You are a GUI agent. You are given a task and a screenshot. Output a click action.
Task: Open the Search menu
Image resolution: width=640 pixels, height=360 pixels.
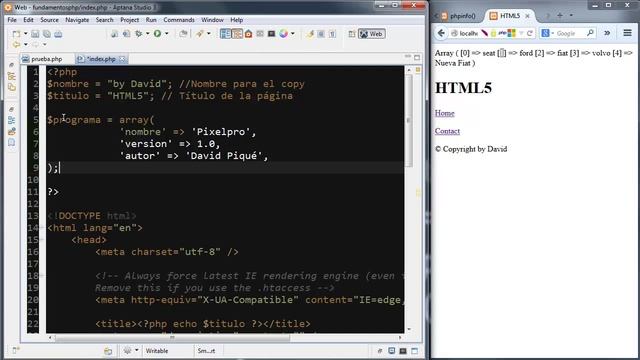pyautogui.click(x=104, y=20)
